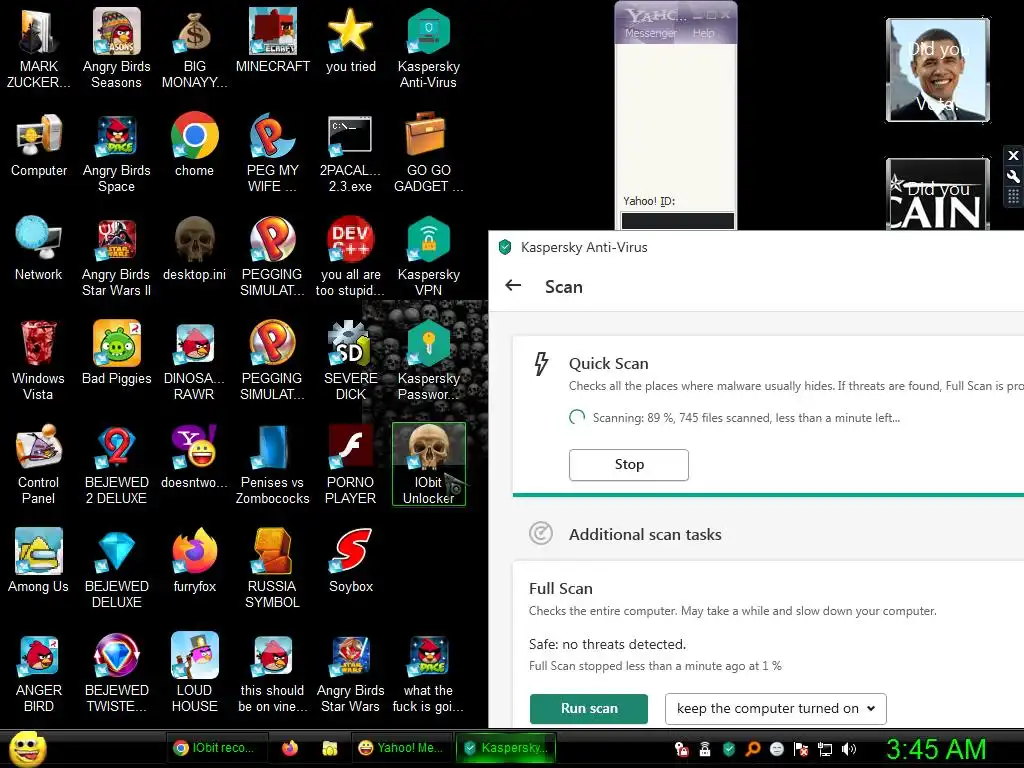Viewport: 1024px width, 768px height.
Task: Switch to the Yahoo! Messenger taskbar button
Action: [x=401, y=748]
